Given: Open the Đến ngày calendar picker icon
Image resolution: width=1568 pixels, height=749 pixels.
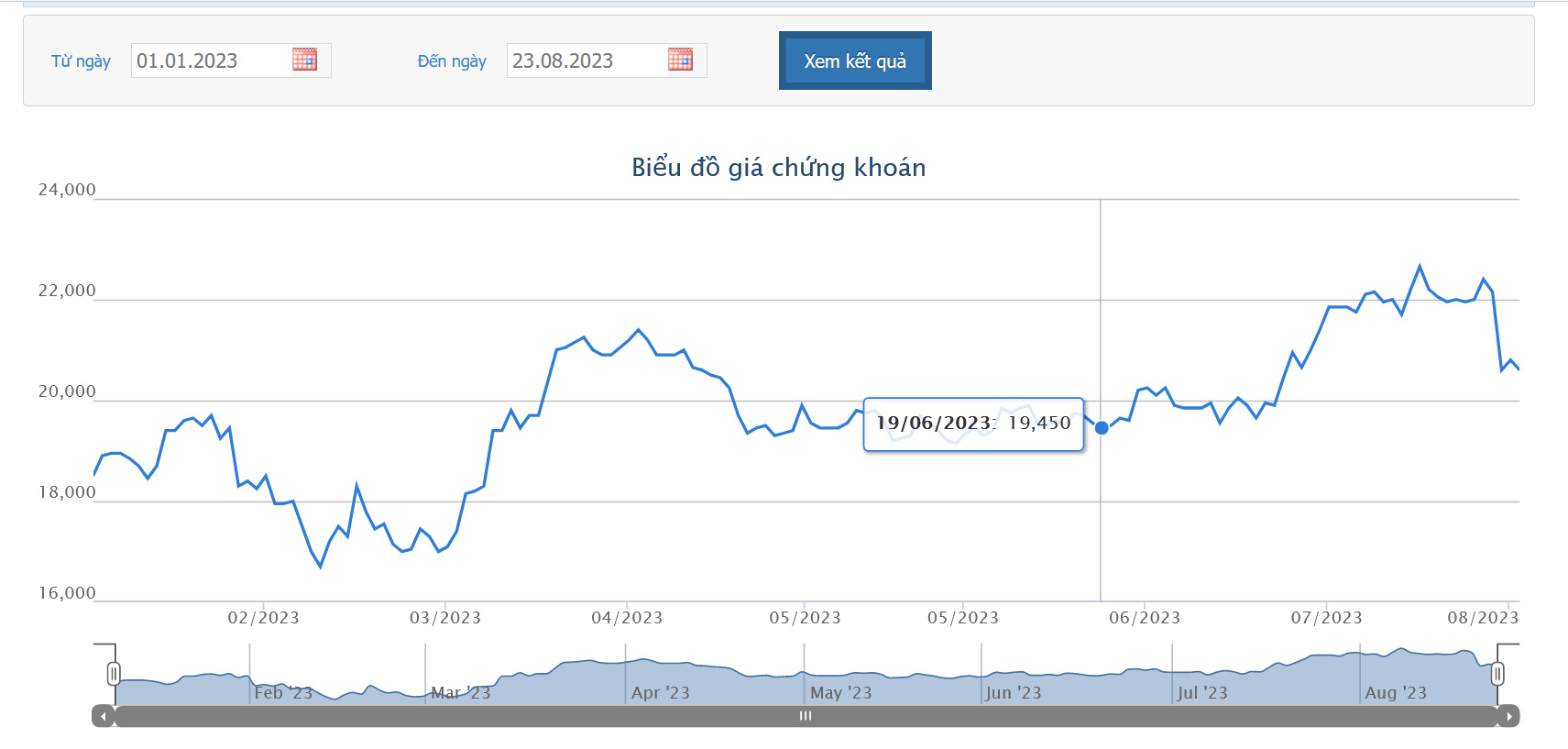Looking at the screenshot, I should click(x=680, y=60).
